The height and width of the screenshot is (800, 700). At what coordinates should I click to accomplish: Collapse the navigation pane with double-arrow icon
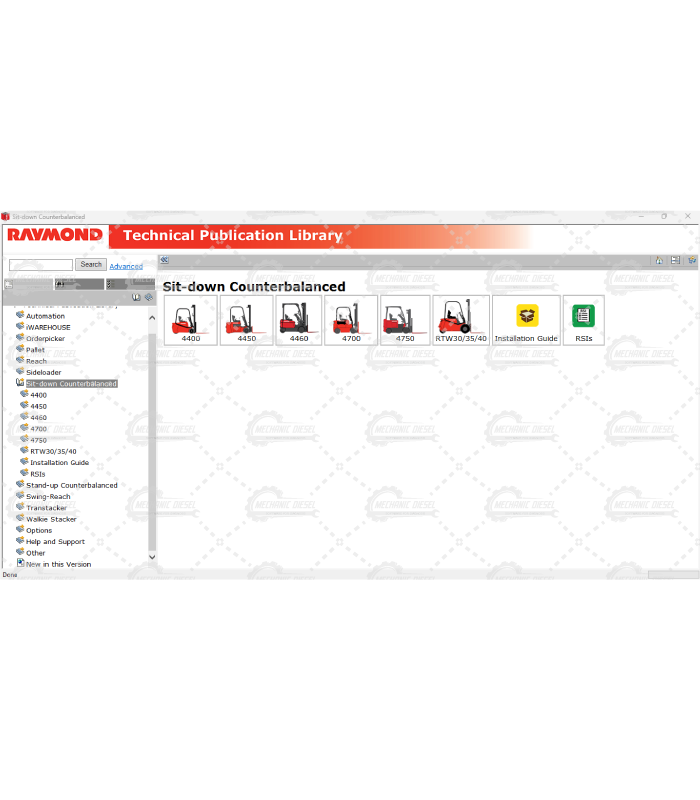click(x=164, y=261)
